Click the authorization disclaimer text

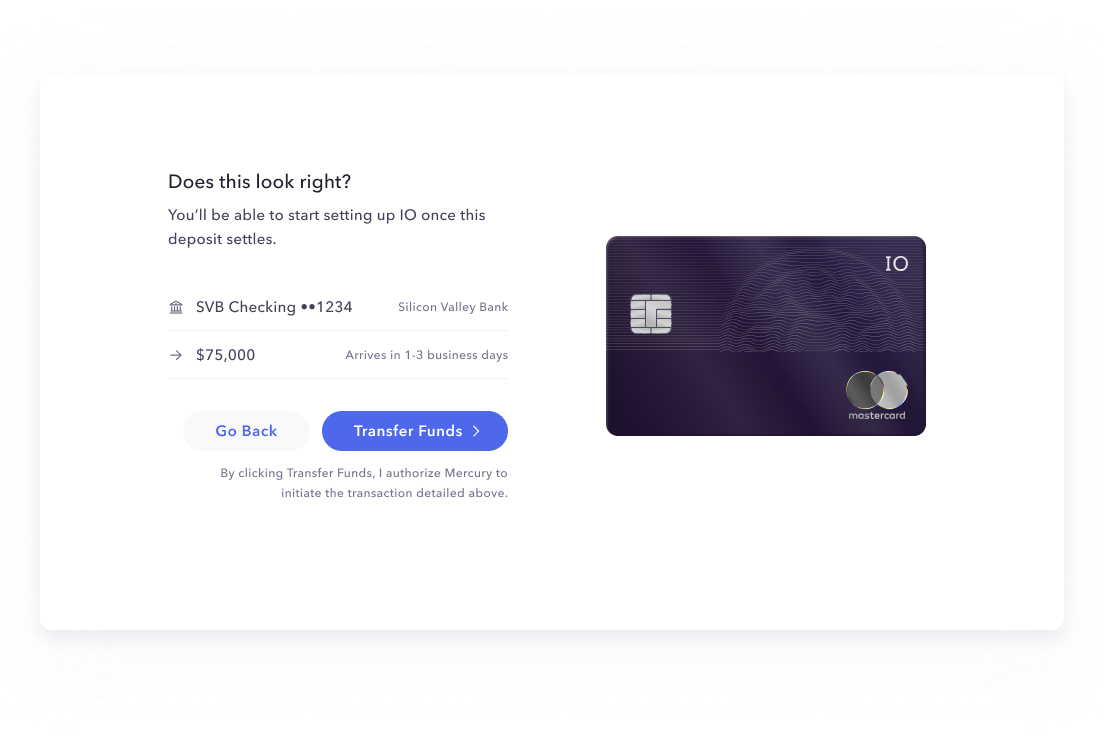click(x=364, y=483)
